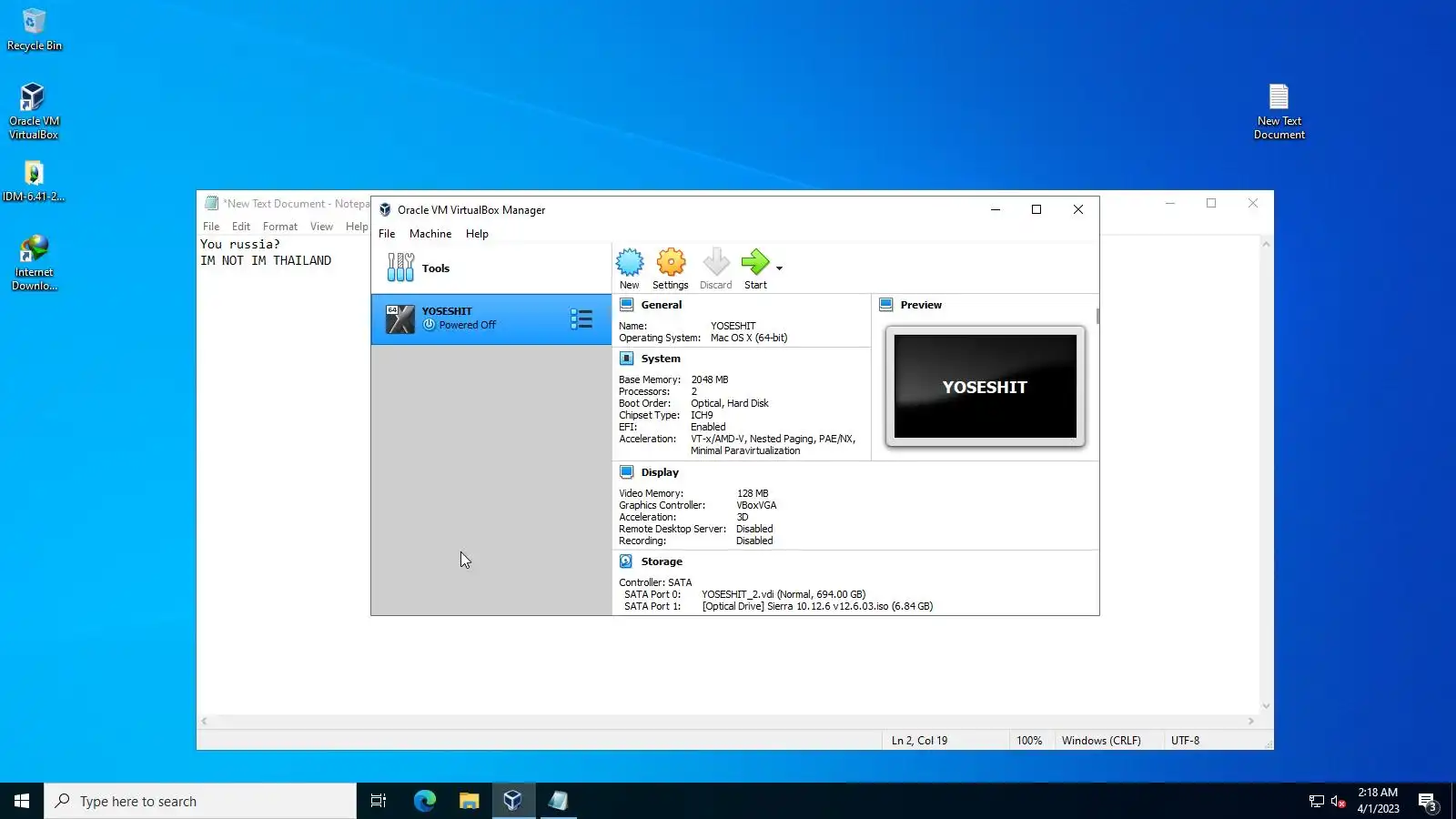Click the Operating System value Mac OS X
This screenshot has height=819, width=1456.
749,338
